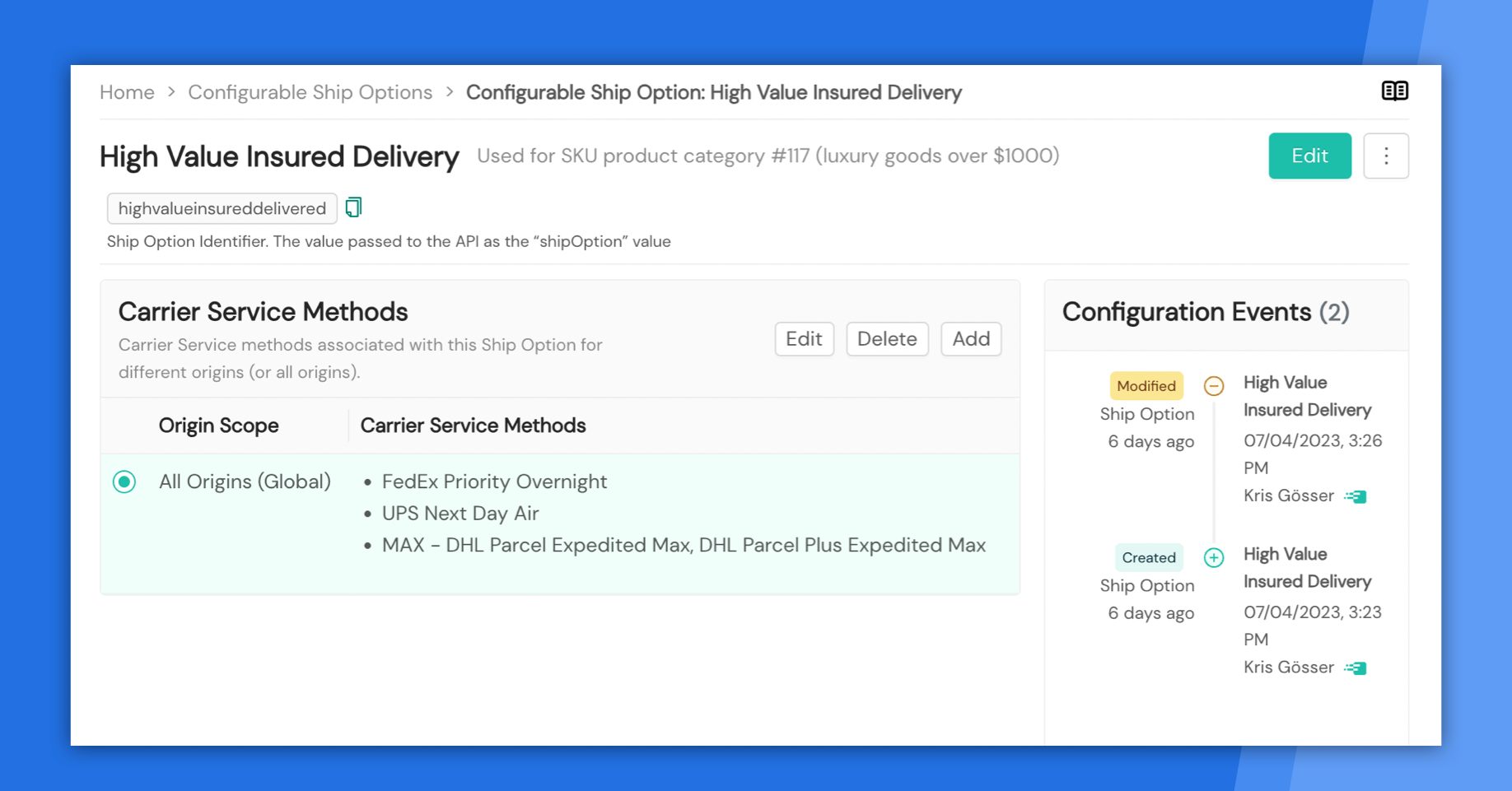Screen dimensions: 1512x791
Task: Click the highvalueinsureddelivered identifier field
Action: (222, 208)
